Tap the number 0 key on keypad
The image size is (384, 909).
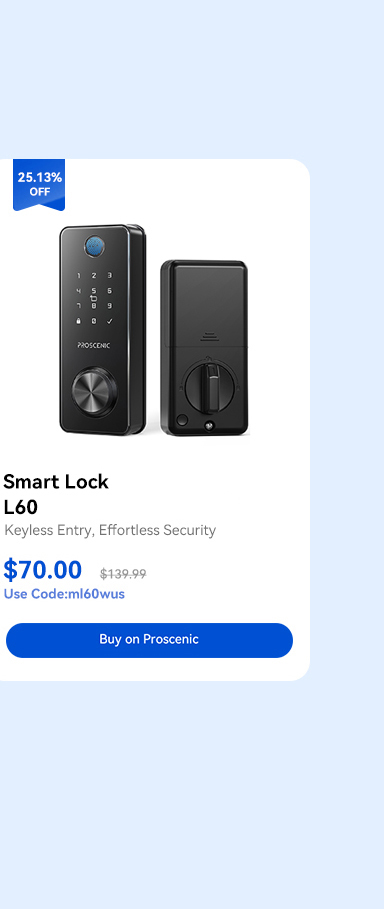pos(94,321)
